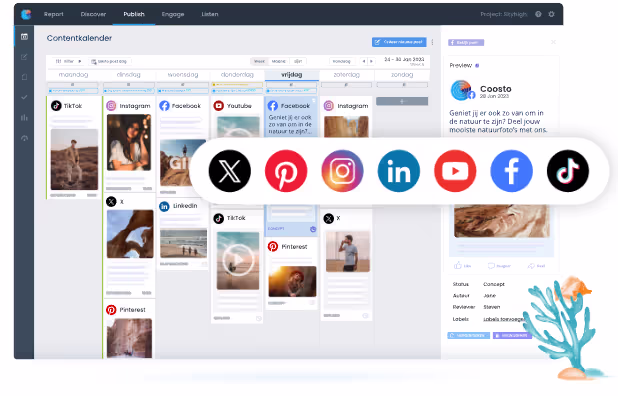
Task: Click the info dot next to Preview
Action: [477, 65]
